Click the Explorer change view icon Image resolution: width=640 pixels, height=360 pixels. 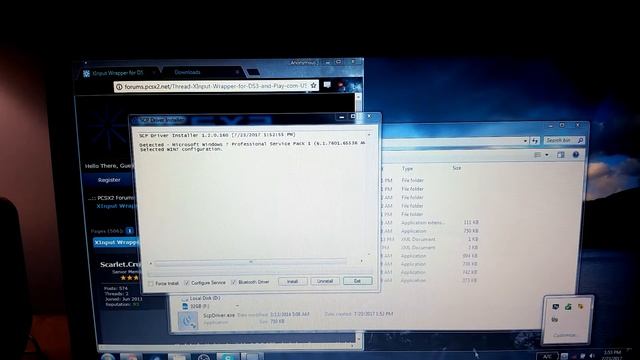(x=538, y=155)
